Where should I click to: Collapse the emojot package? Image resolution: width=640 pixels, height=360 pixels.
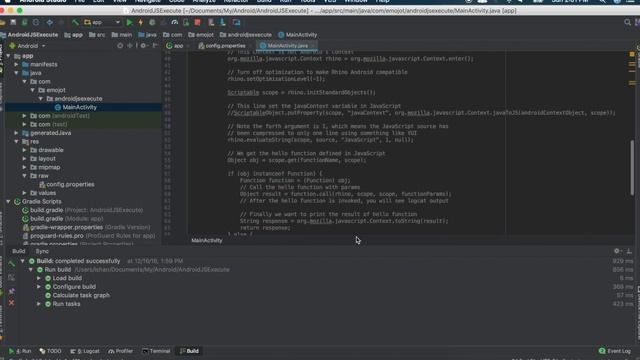click(x=33, y=90)
